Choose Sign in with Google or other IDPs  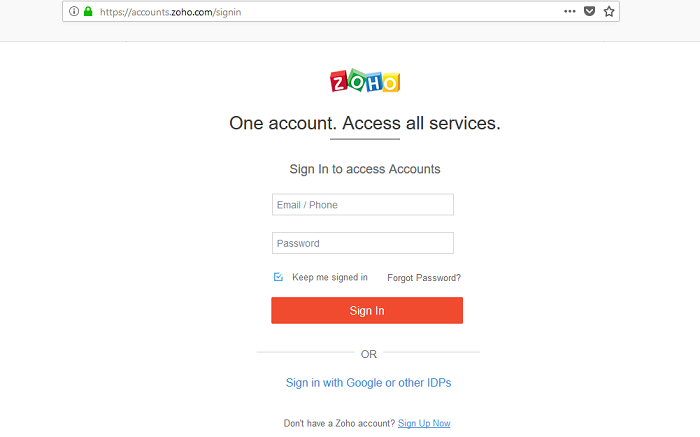tap(368, 383)
